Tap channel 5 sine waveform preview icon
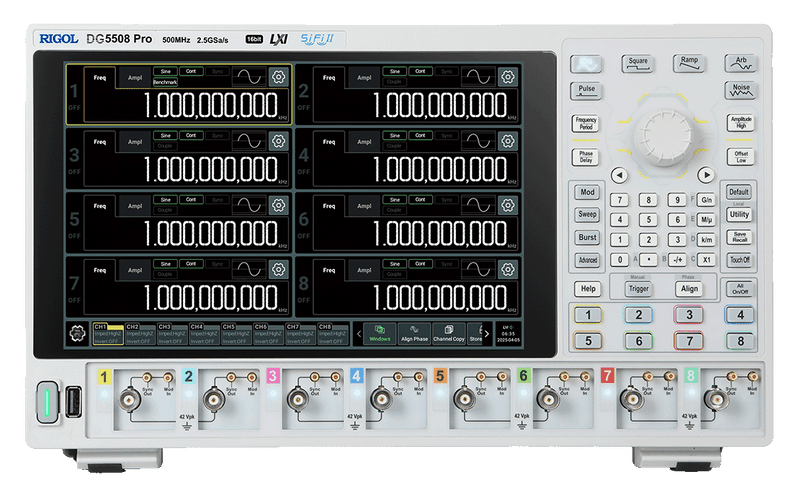The width and height of the screenshot is (800, 495). click(249, 206)
